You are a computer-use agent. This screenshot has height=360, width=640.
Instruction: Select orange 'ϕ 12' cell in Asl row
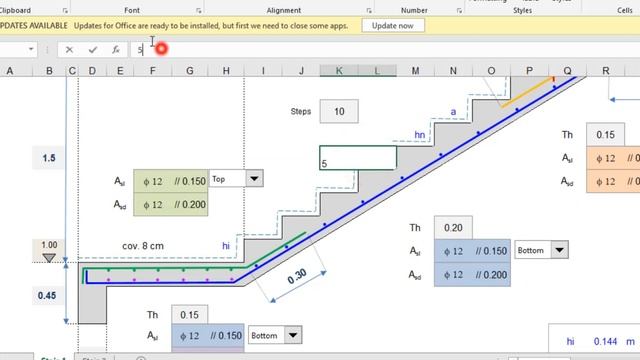pyautogui.click(x=605, y=158)
